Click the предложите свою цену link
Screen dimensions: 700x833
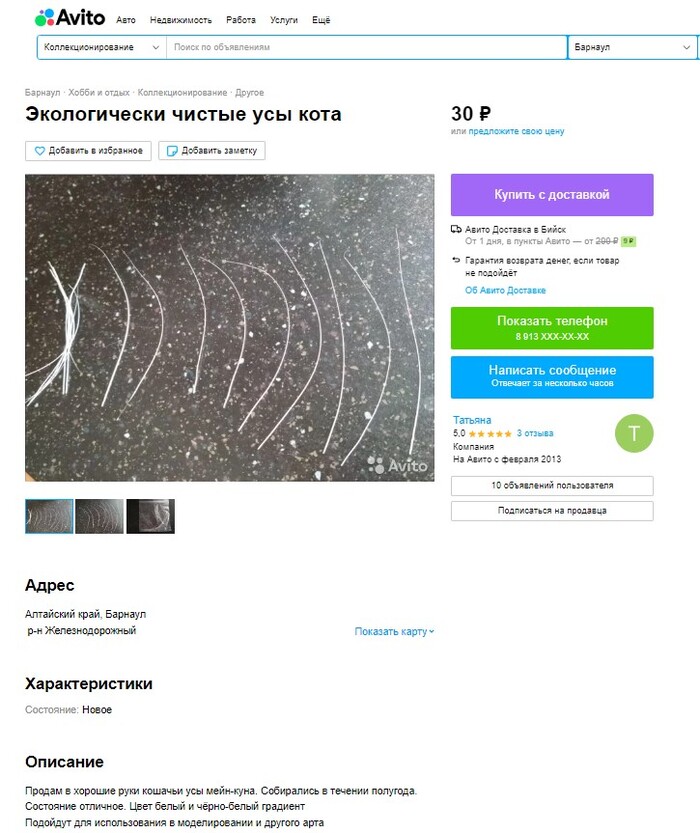click(x=516, y=131)
